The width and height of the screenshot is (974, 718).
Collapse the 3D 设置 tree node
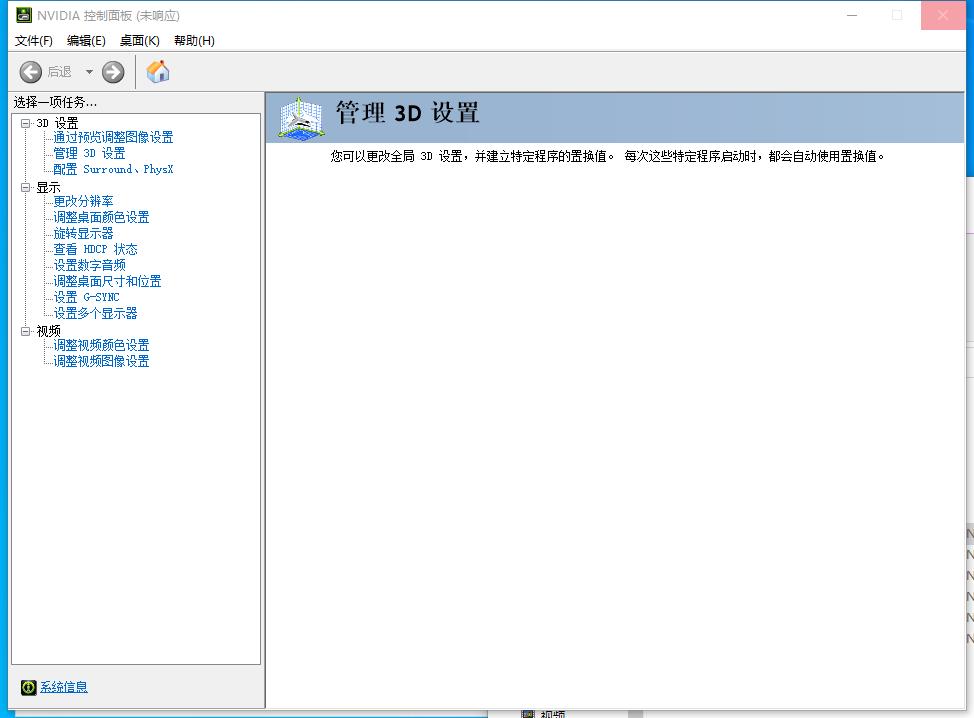pos(25,123)
